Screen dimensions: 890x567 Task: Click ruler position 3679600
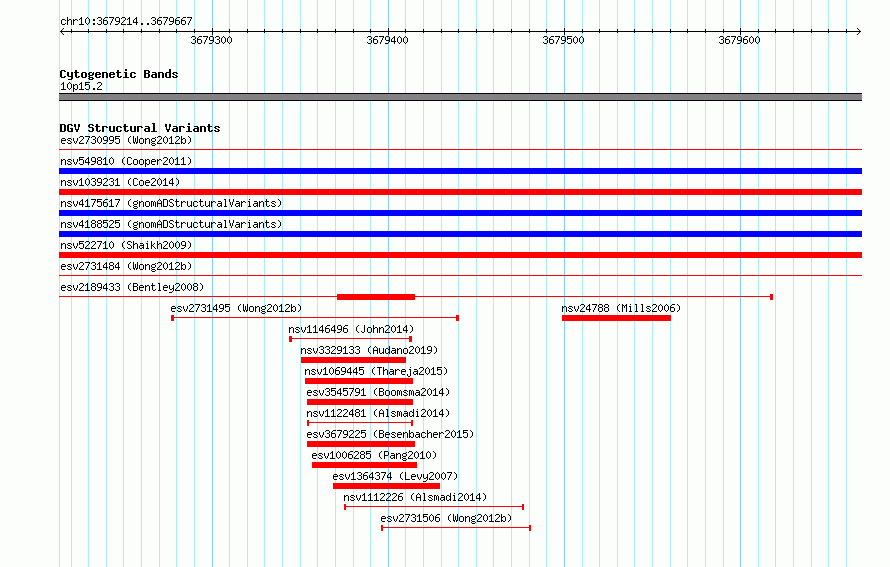(x=739, y=40)
